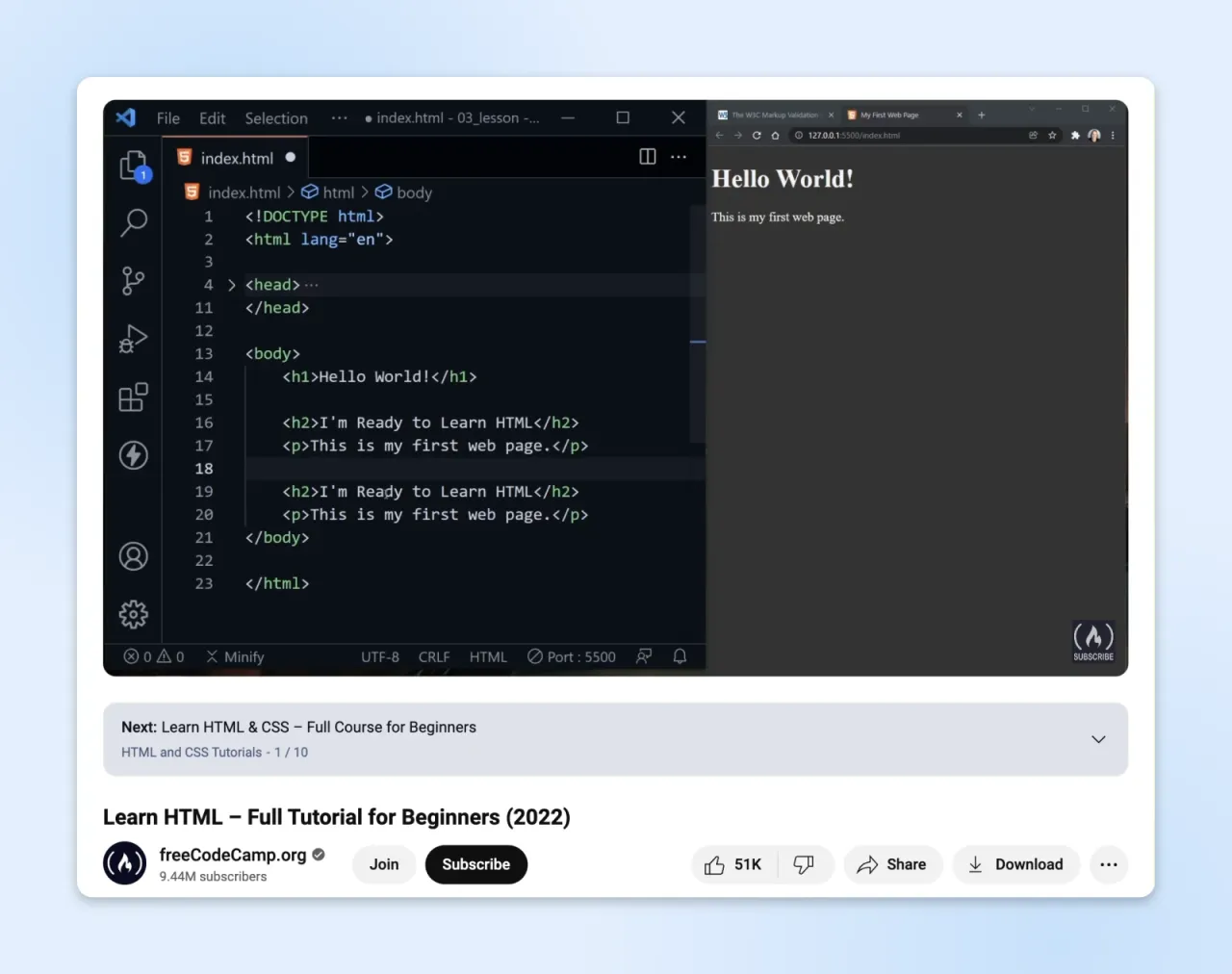Click the body breadcrumb segment
1232x974 pixels.
[x=403, y=192]
